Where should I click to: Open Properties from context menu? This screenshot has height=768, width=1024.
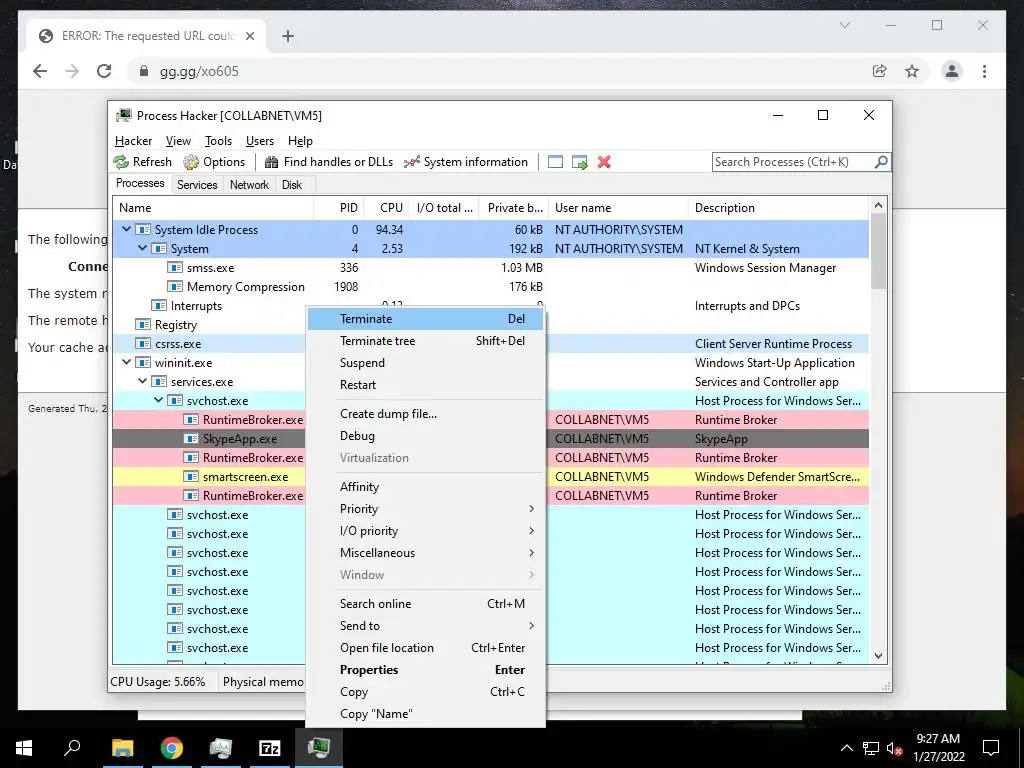425,670
